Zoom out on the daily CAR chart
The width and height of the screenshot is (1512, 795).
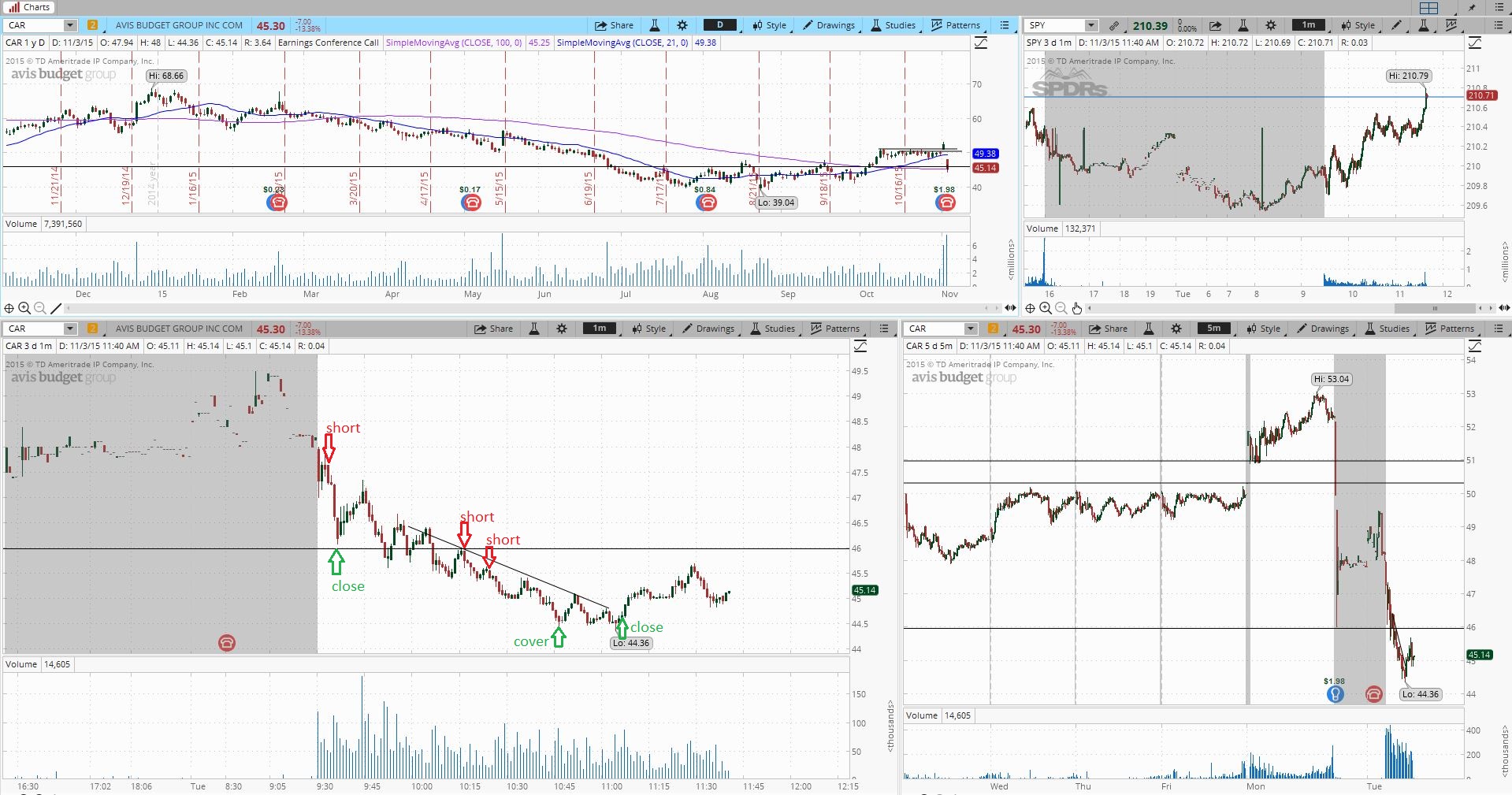(x=40, y=308)
